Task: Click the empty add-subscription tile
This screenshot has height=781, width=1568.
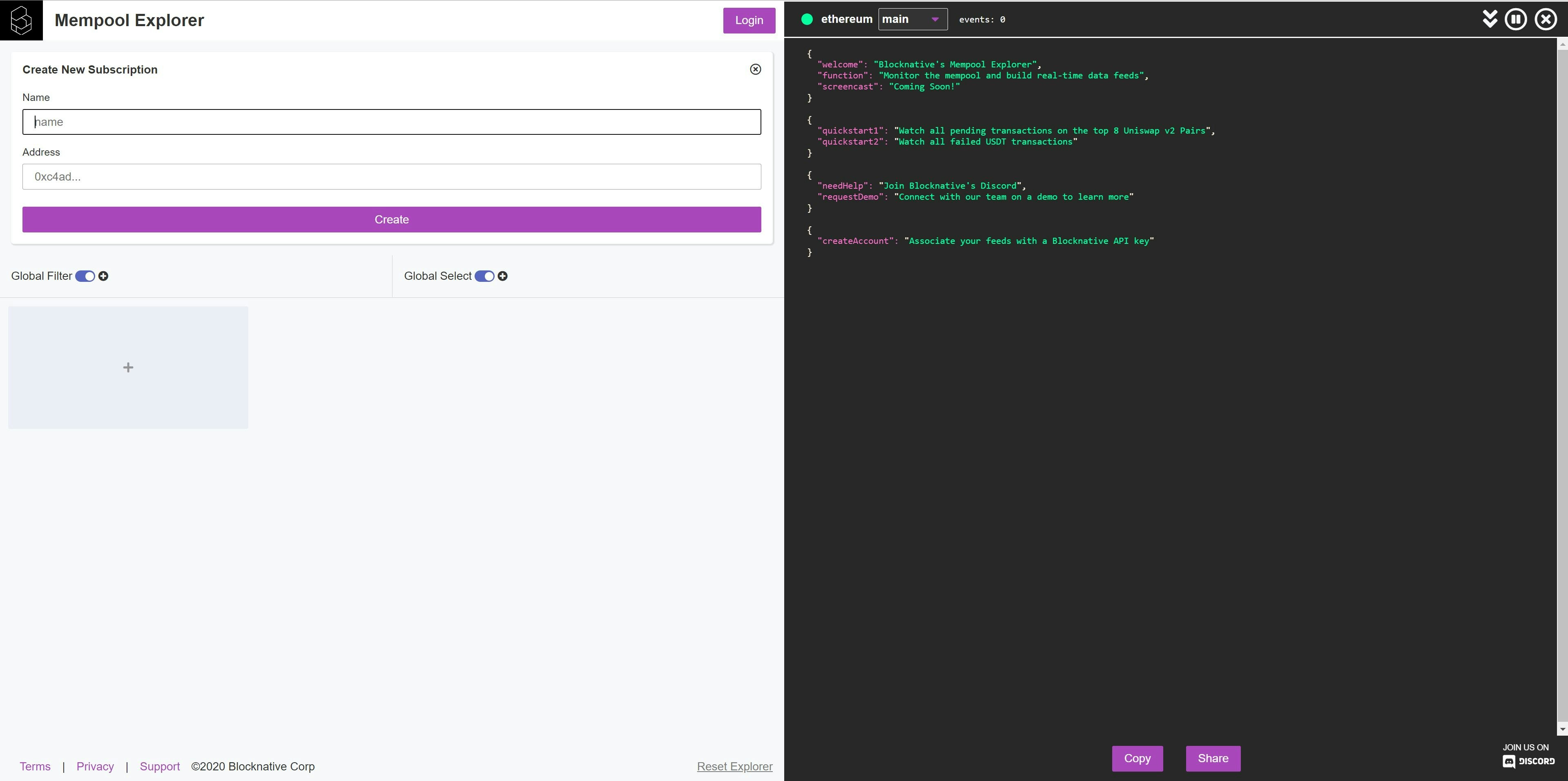Action: pyautogui.click(x=128, y=368)
